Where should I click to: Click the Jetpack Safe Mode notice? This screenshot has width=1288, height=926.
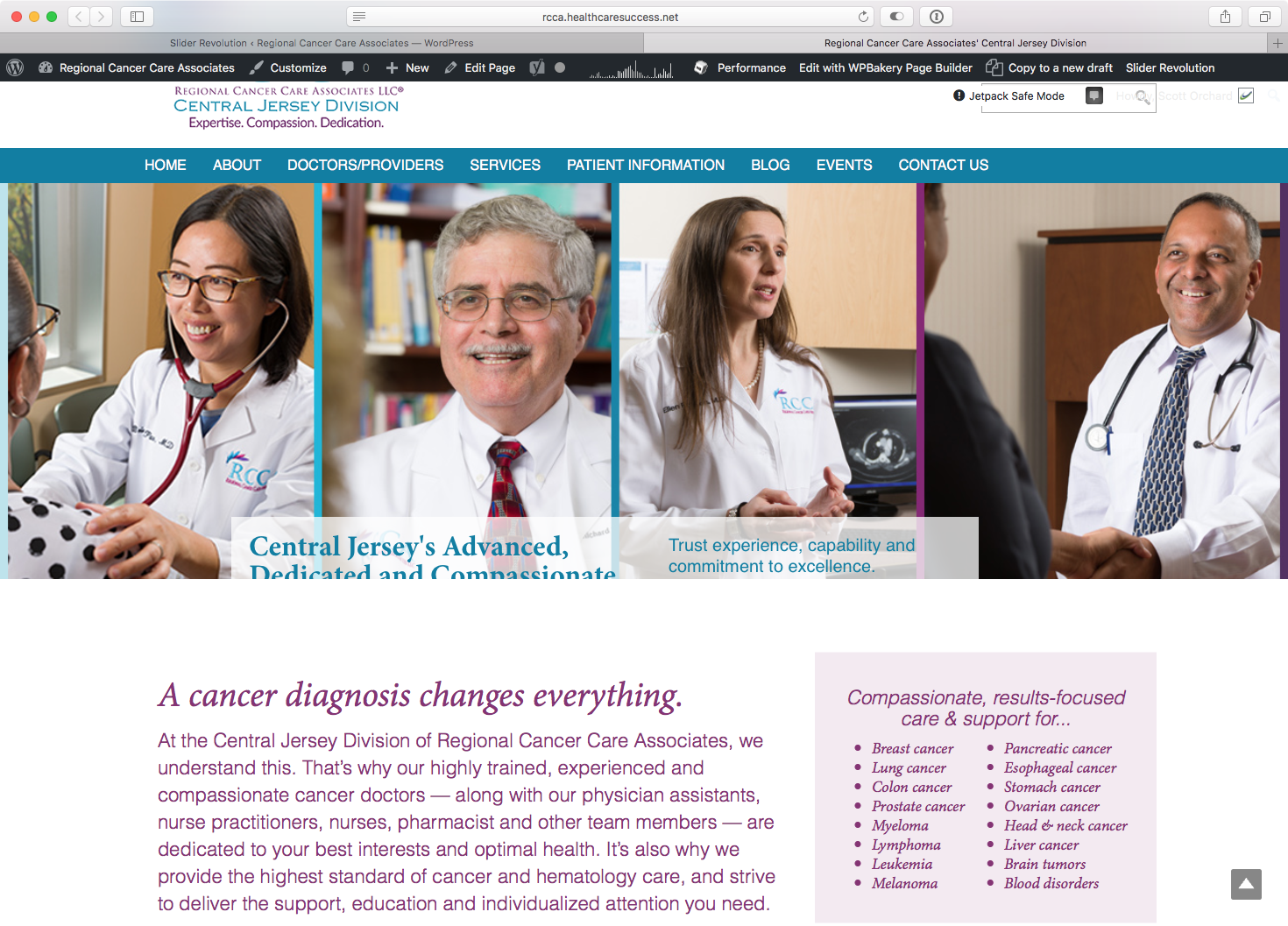pyautogui.click(x=1009, y=96)
